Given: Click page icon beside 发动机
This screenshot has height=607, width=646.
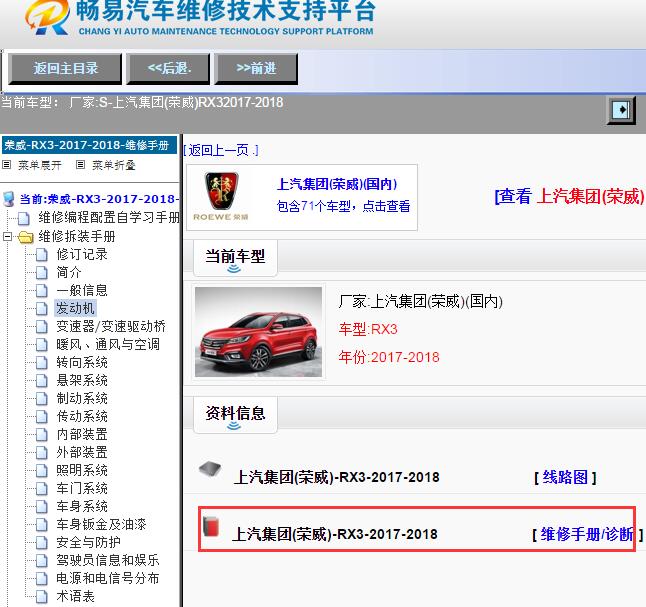Looking at the screenshot, I should (x=42, y=308).
